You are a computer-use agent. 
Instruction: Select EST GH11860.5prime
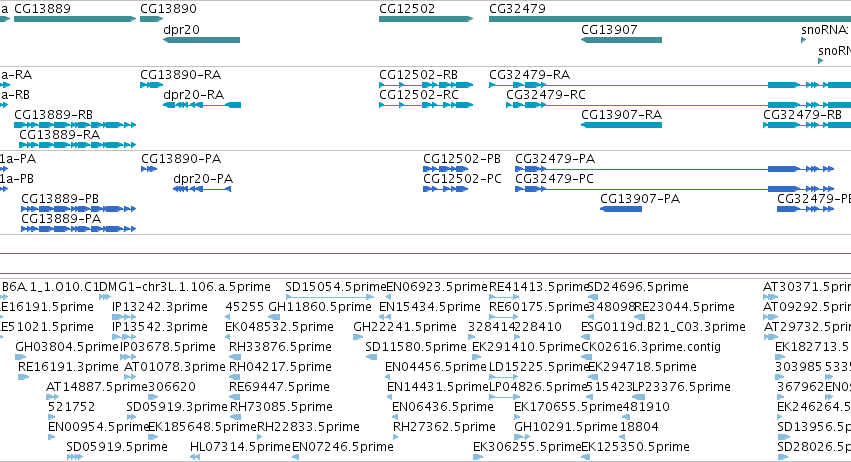[320, 307]
